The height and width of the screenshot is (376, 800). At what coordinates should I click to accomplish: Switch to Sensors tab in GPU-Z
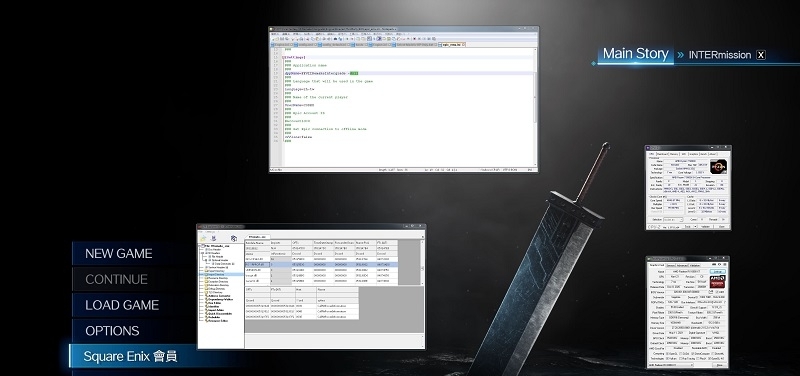[x=670, y=265]
